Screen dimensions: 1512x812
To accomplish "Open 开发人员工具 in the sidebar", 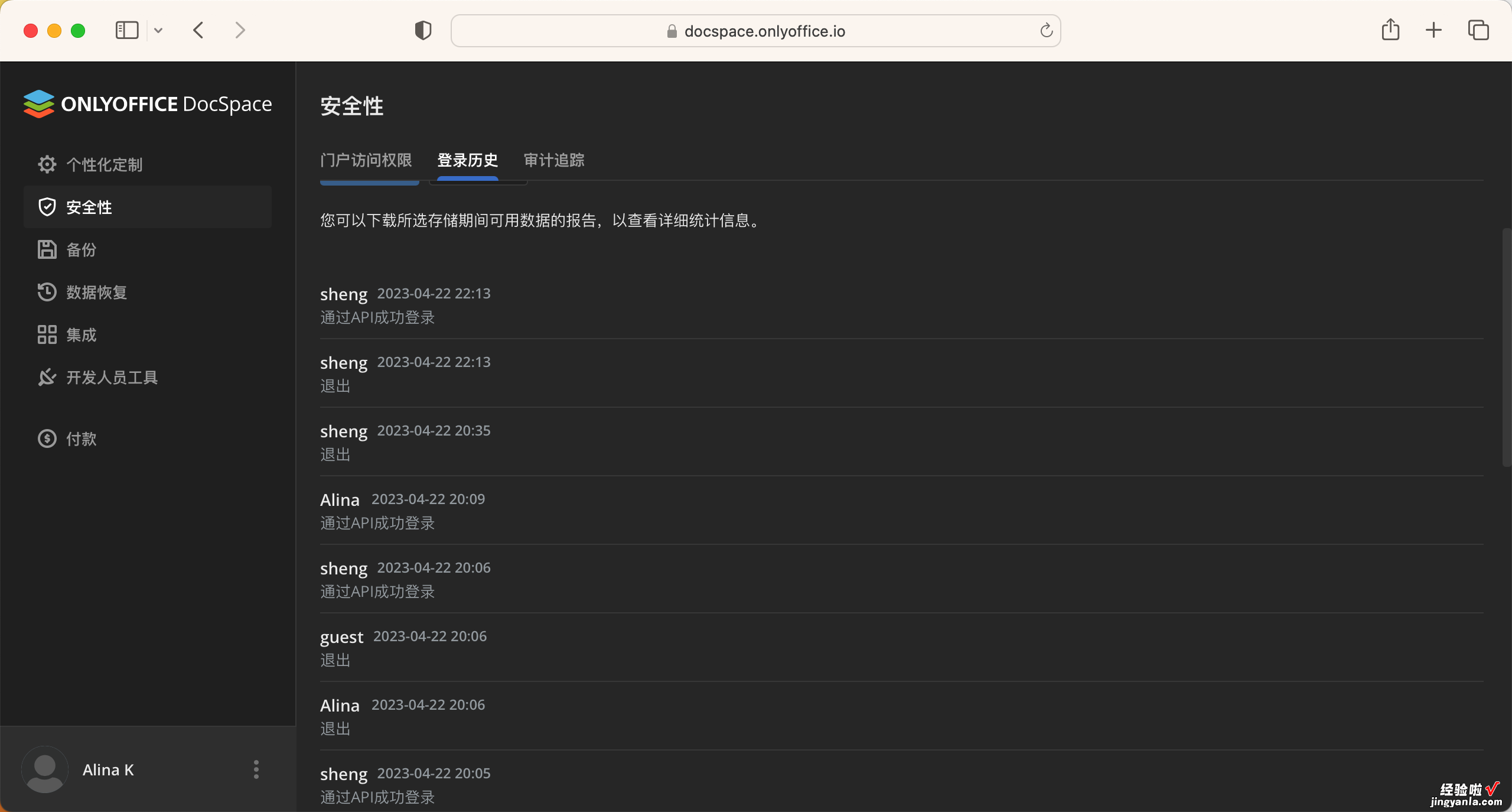I will tap(148, 377).
